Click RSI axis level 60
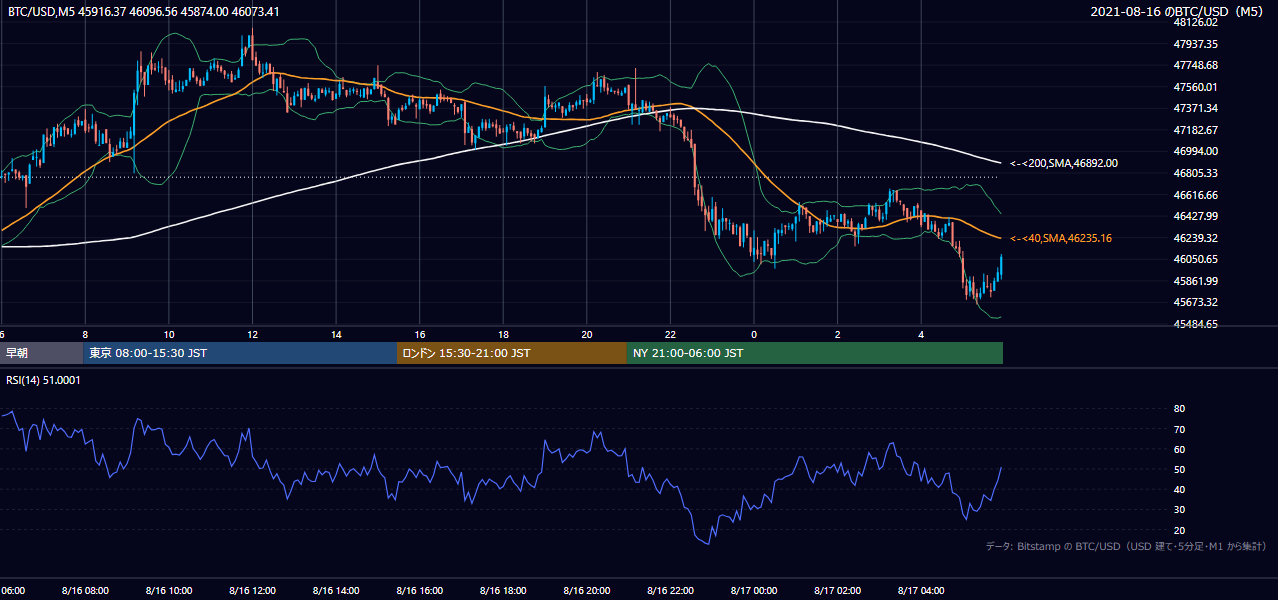The height and width of the screenshot is (600, 1278). coord(1179,449)
